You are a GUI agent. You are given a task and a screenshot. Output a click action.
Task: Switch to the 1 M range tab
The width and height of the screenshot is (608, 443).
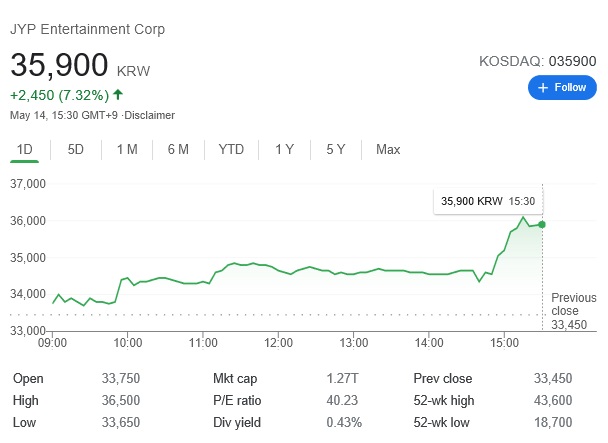(x=127, y=149)
